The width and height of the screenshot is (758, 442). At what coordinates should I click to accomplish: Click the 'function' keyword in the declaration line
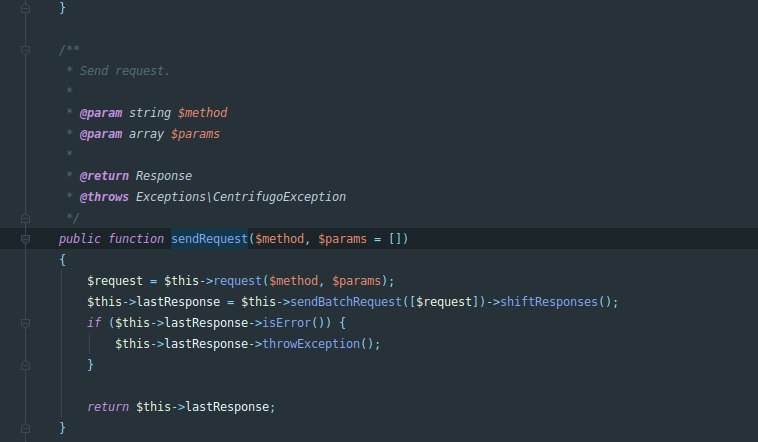pos(136,239)
